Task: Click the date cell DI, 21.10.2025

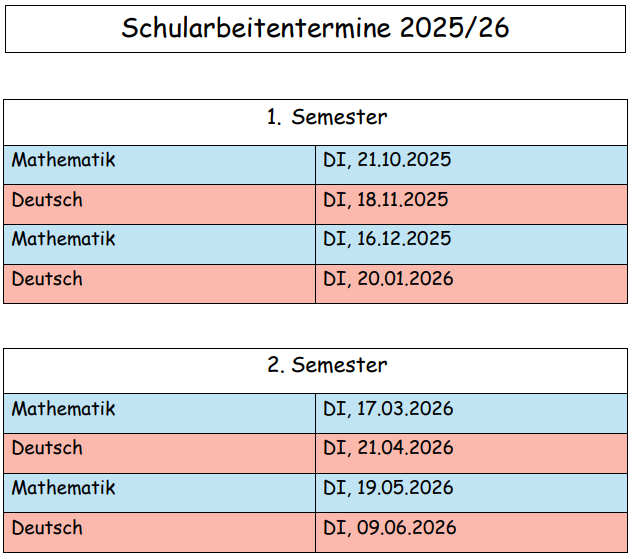Action: tap(387, 160)
